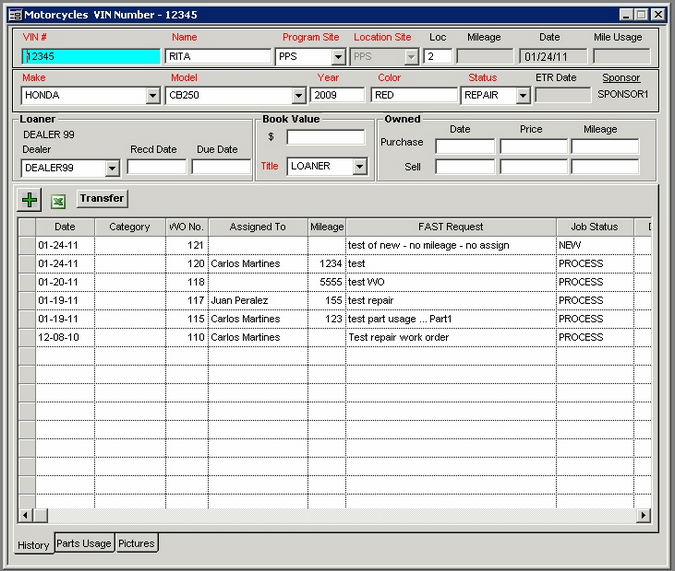Click the green plus add record icon
The width and height of the screenshot is (675, 571).
pos(30,200)
